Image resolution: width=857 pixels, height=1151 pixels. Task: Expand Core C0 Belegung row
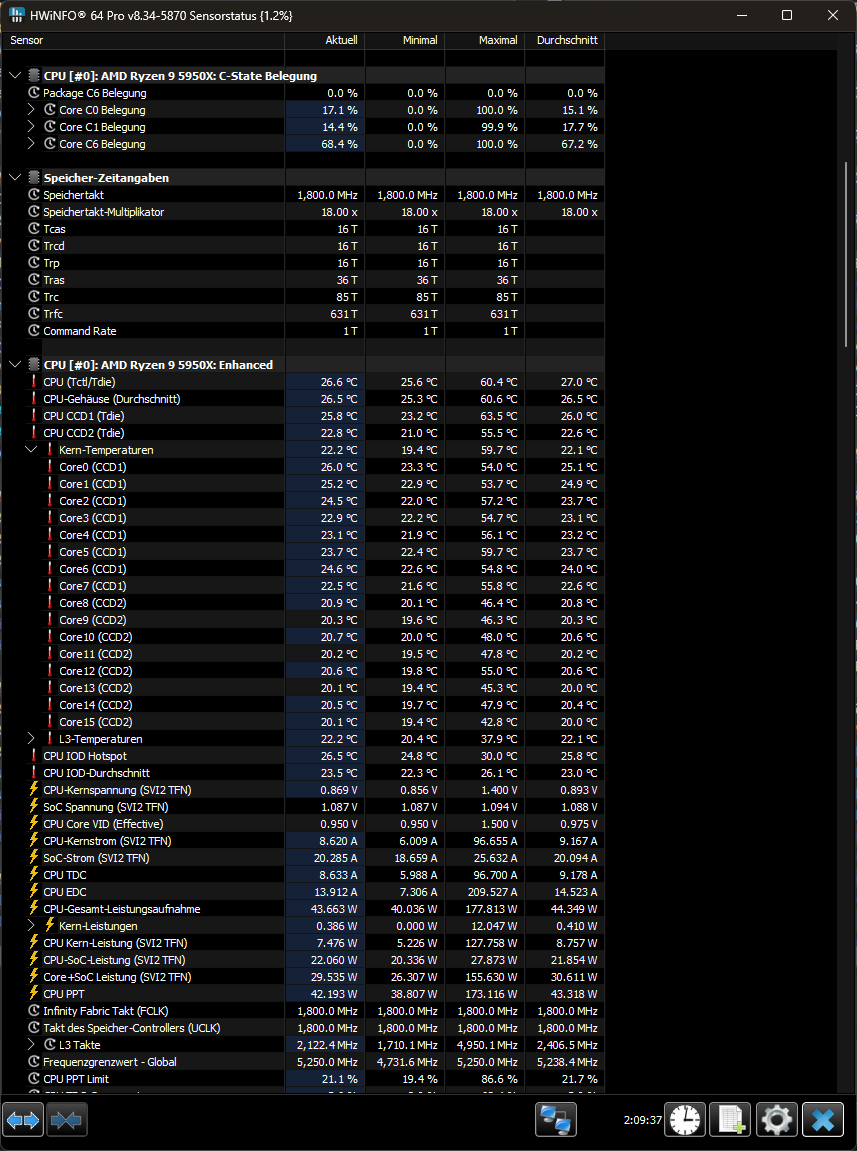(x=31, y=109)
